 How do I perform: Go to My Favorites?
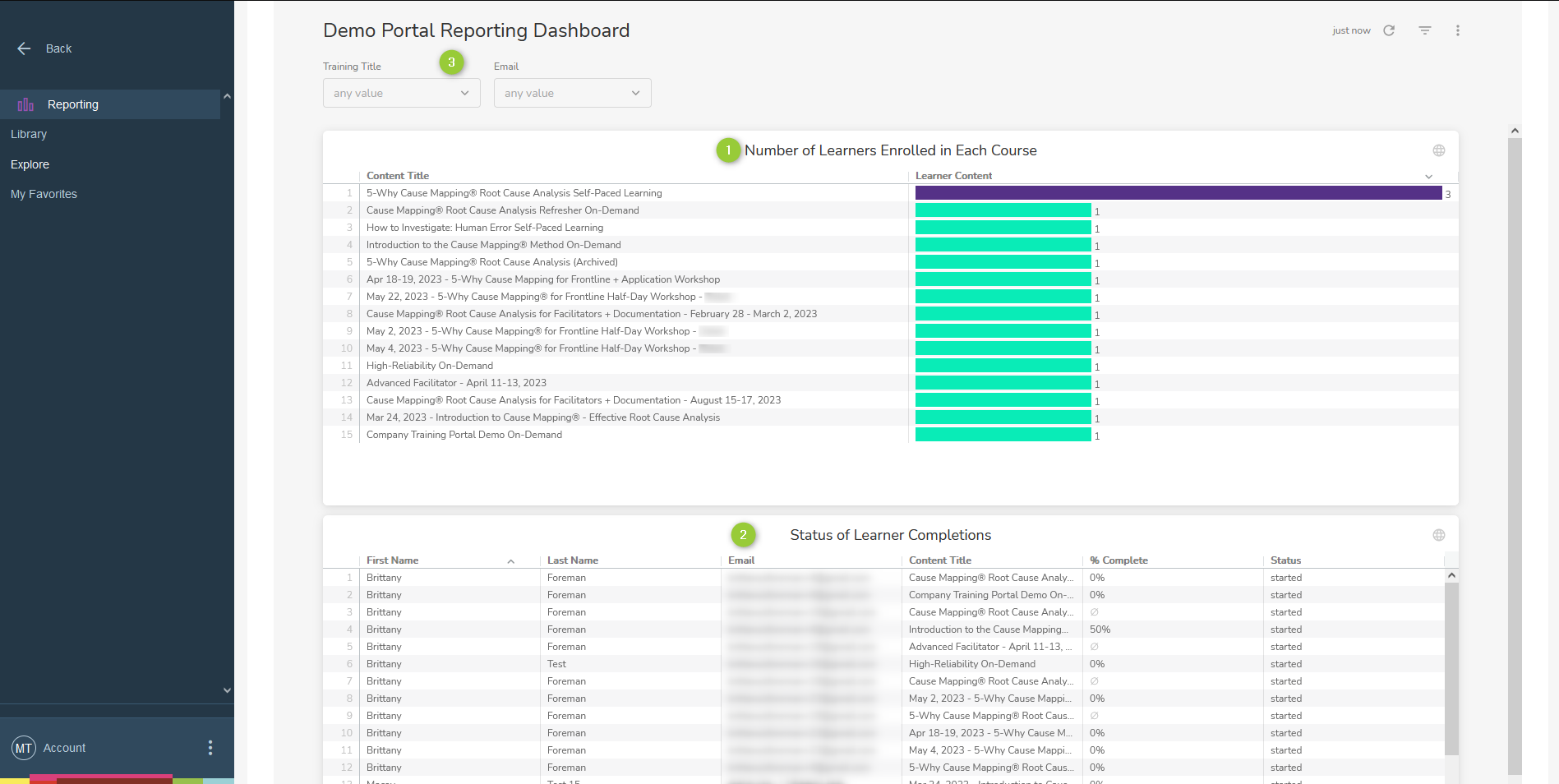[x=44, y=194]
